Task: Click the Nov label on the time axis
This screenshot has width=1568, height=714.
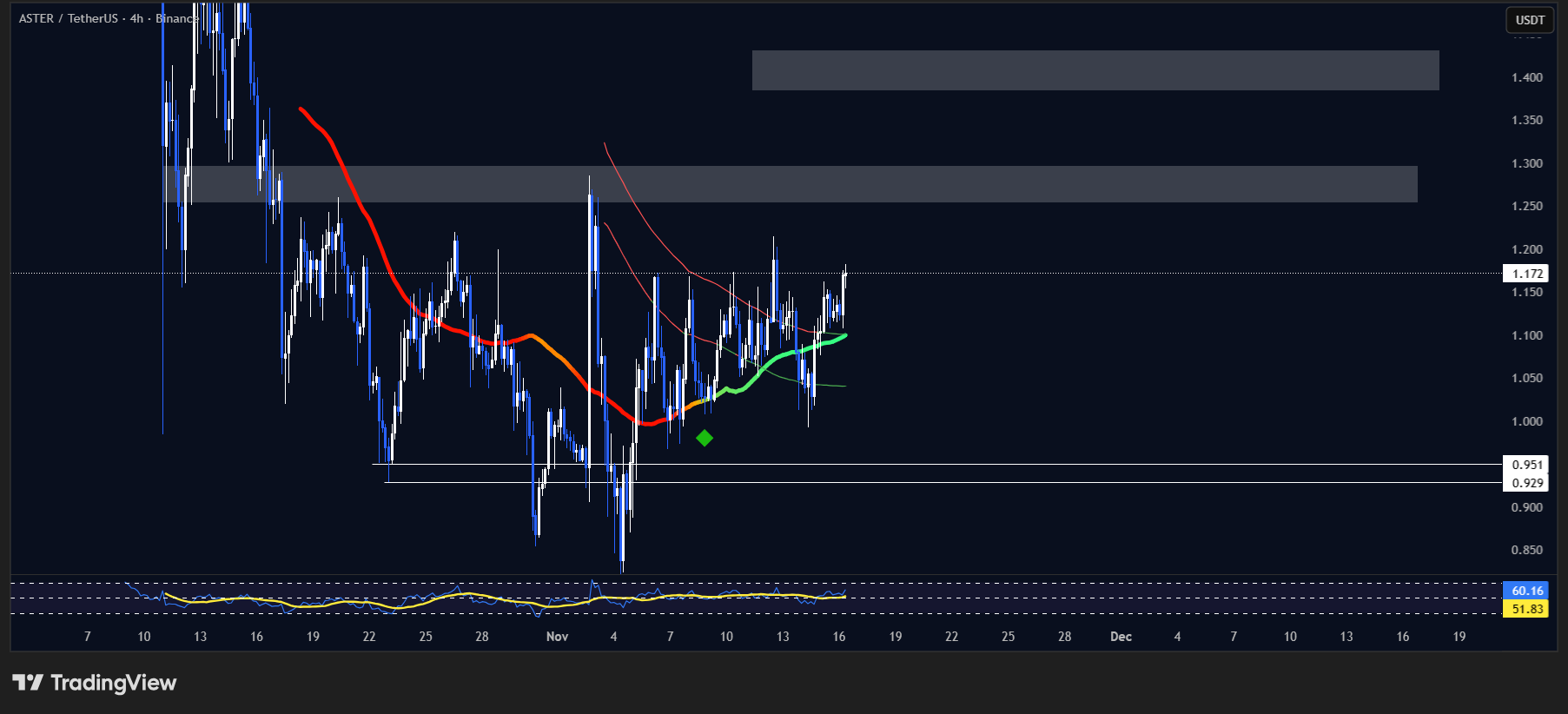Action: [557, 637]
